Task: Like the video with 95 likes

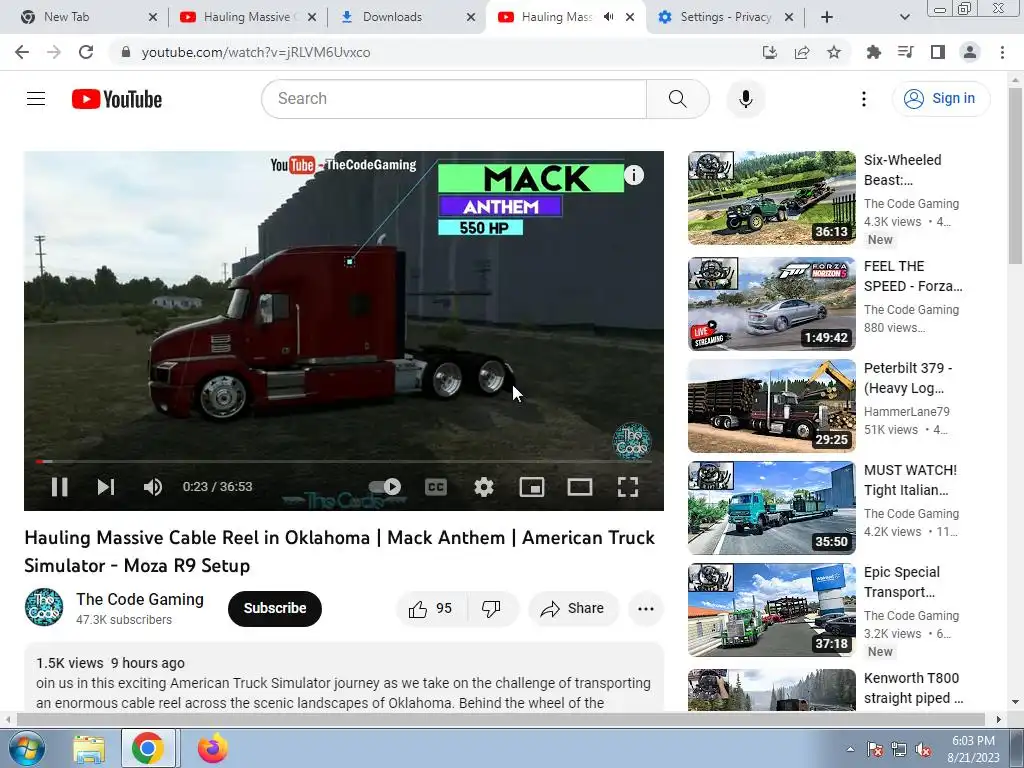Action: pos(431,609)
